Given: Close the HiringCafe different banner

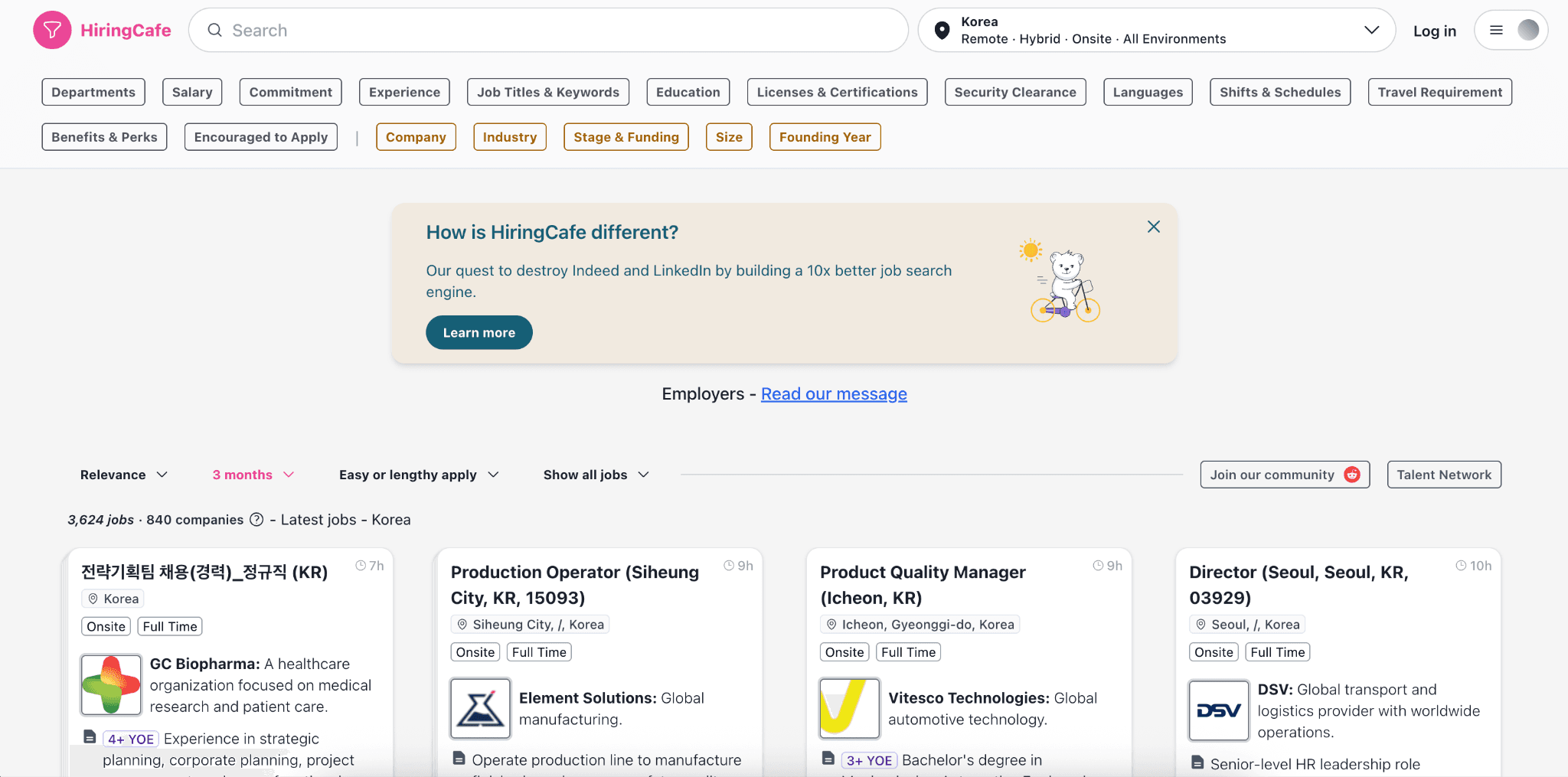Looking at the screenshot, I should 1154,227.
